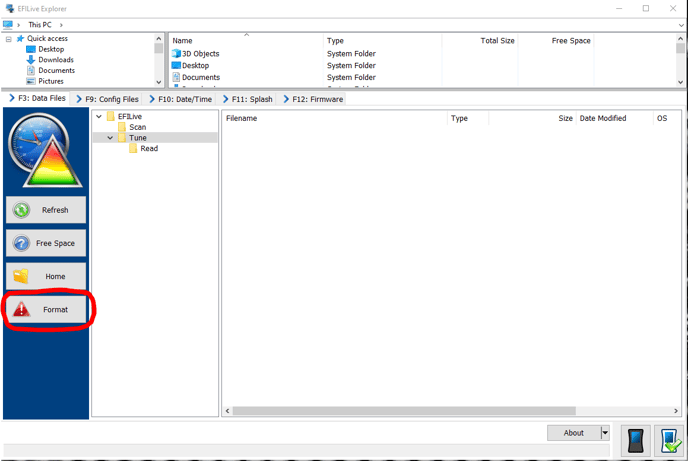The height and width of the screenshot is (461, 688).
Task: Click the EFILive Explorer title icon
Action: click(x=10, y=8)
